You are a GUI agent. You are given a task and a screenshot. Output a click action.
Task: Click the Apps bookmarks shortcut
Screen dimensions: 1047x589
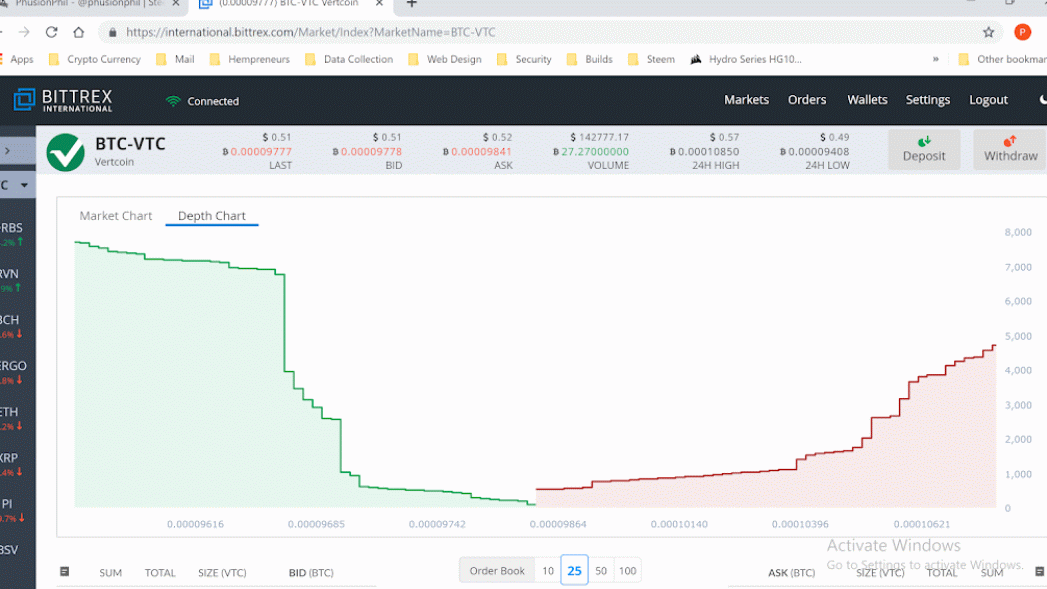pos(17,59)
